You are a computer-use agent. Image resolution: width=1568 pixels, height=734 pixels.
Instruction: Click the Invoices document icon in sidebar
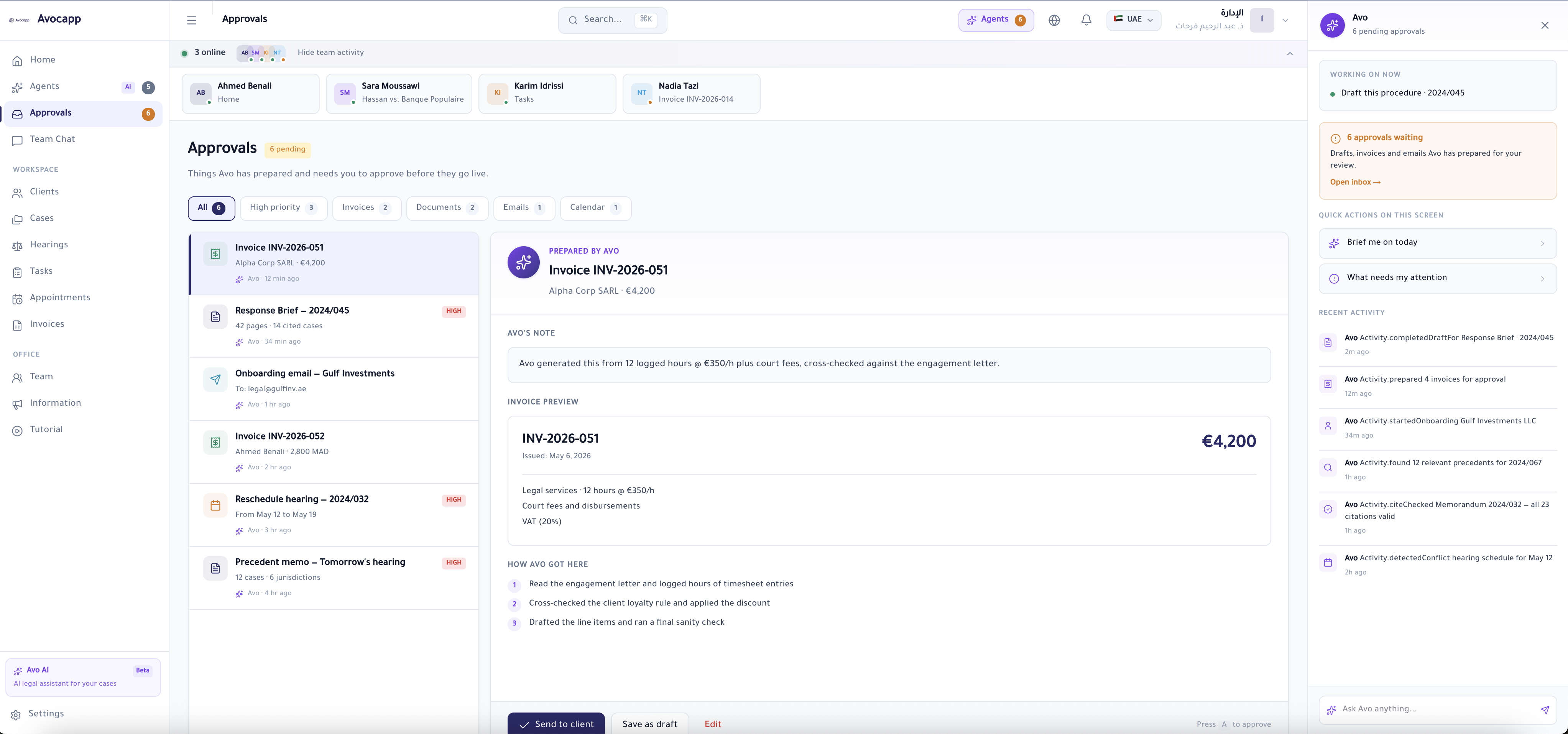[x=18, y=325]
